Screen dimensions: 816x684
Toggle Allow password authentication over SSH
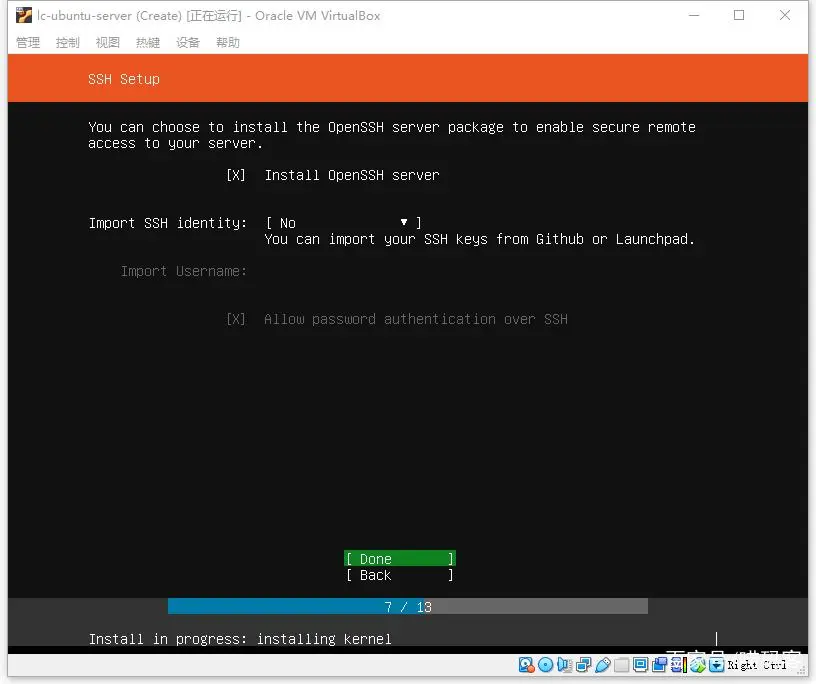pos(236,319)
